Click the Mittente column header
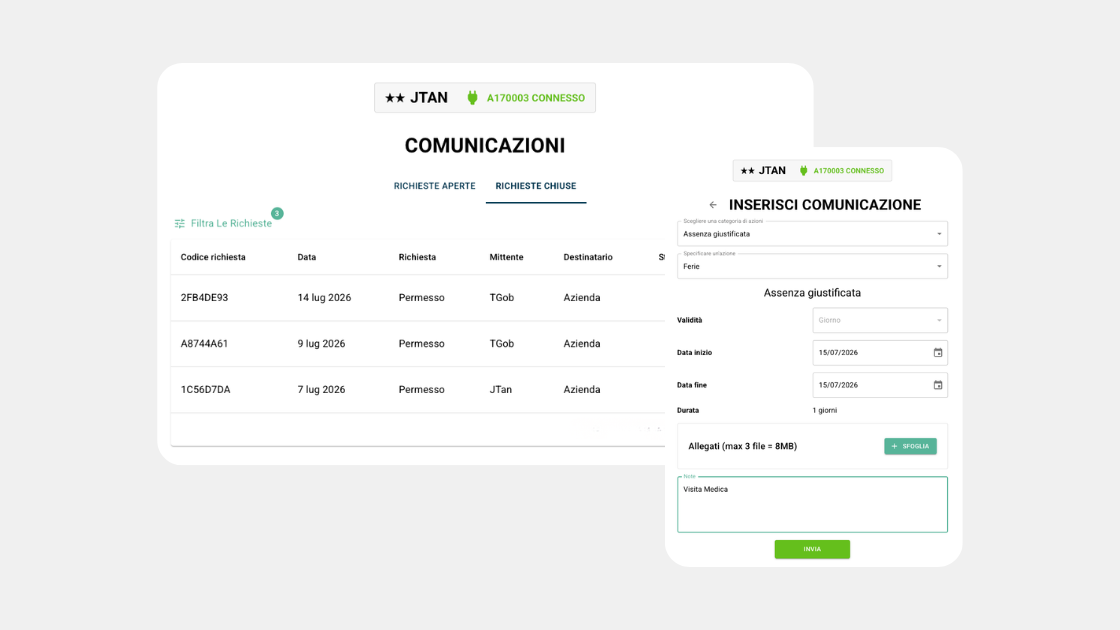The width and height of the screenshot is (1120, 630). (x=506, y=257)
